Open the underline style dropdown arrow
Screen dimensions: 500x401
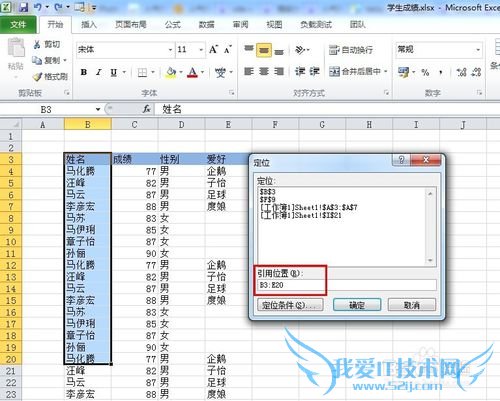click(124, 72)
